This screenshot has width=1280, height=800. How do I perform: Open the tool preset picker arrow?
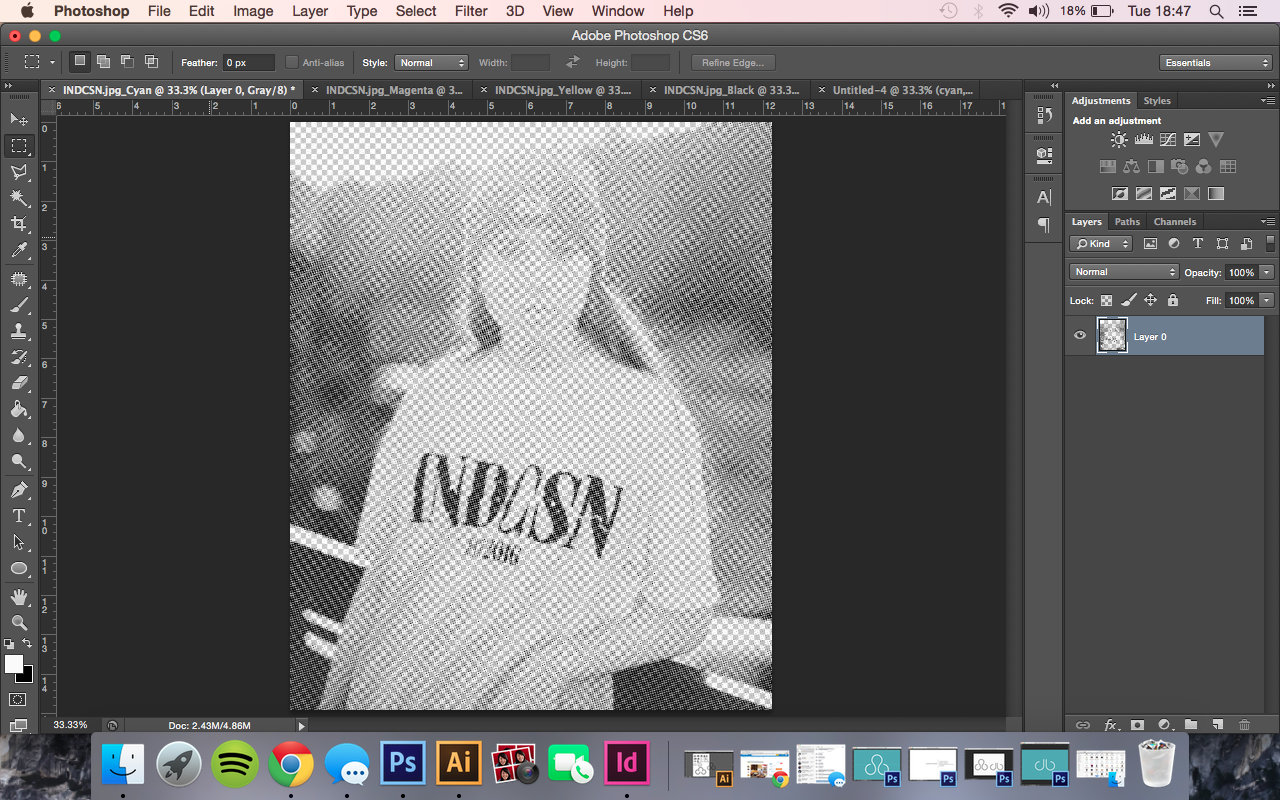52,62
